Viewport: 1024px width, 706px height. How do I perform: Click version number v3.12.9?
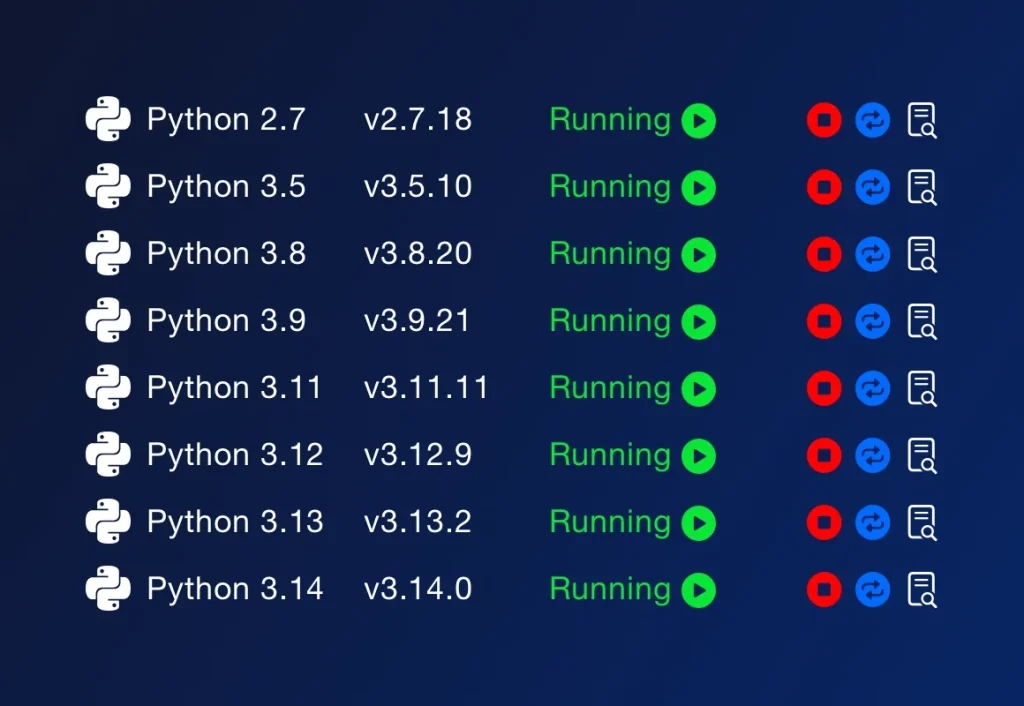(x=418, y=455)
